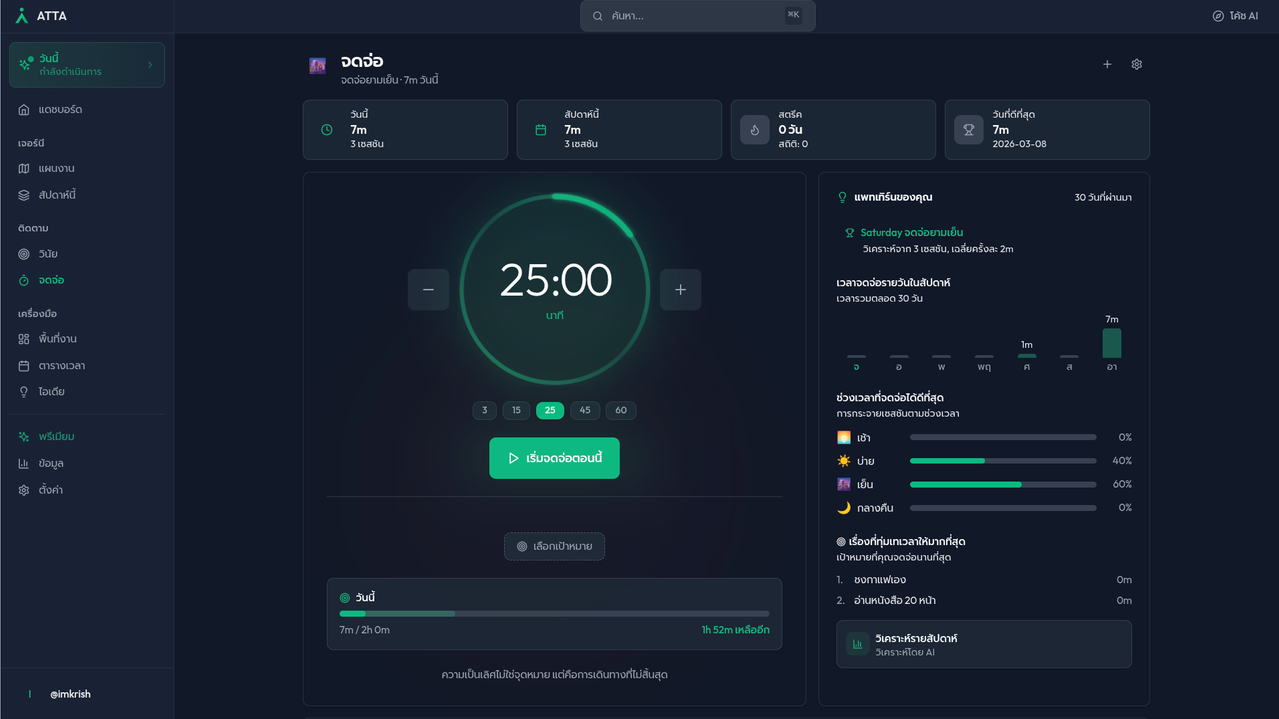Viewport: 1279px width, 719px height.
Task: Open ตั้งค่า in the sidebar
Action: point(87,490)
